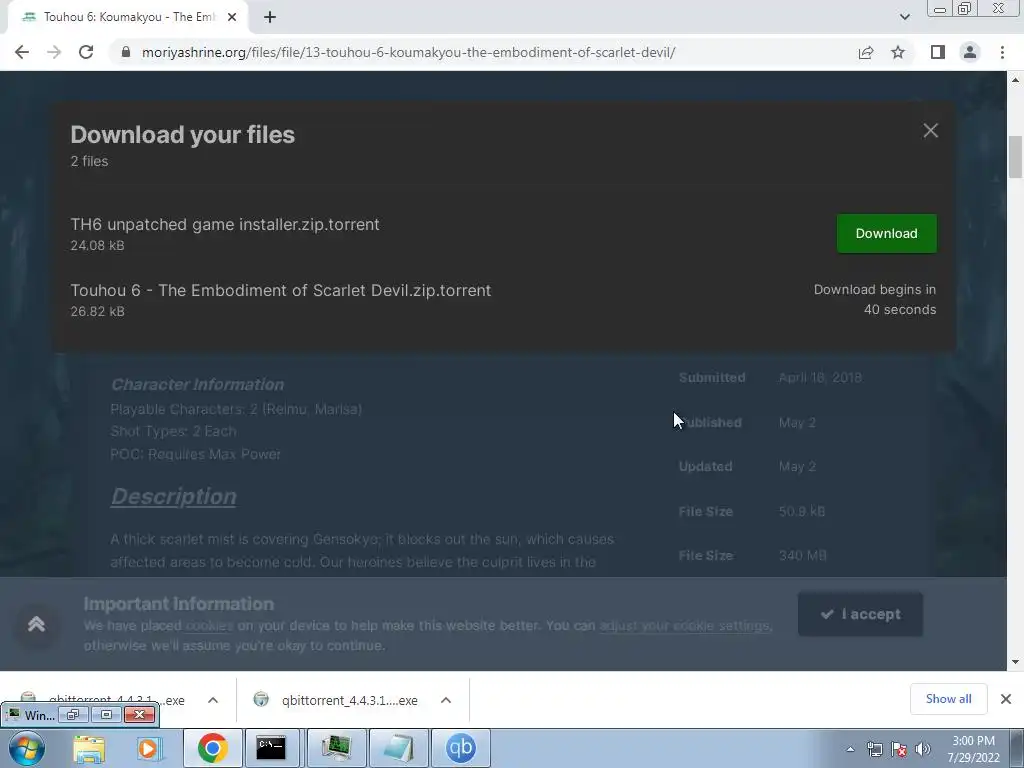Open Windows Explorer from taskbar
This screenshot has width=1024, height=768.
(89, 748)
